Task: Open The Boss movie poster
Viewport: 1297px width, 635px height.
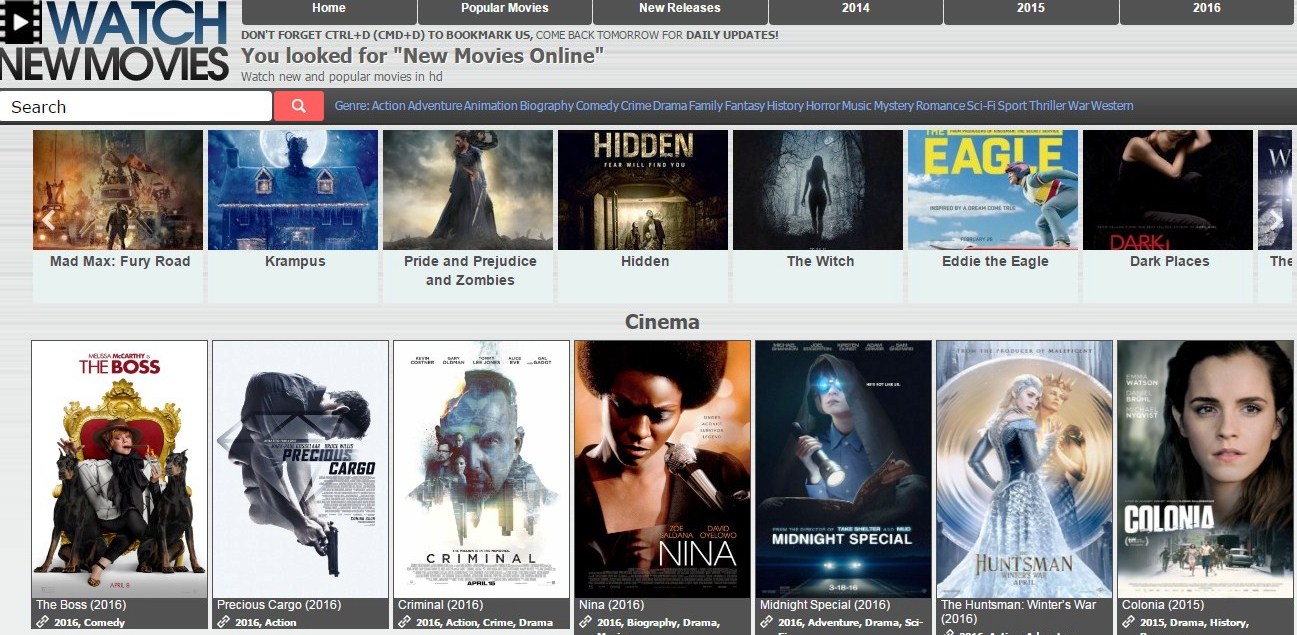Action: (120, 469)
